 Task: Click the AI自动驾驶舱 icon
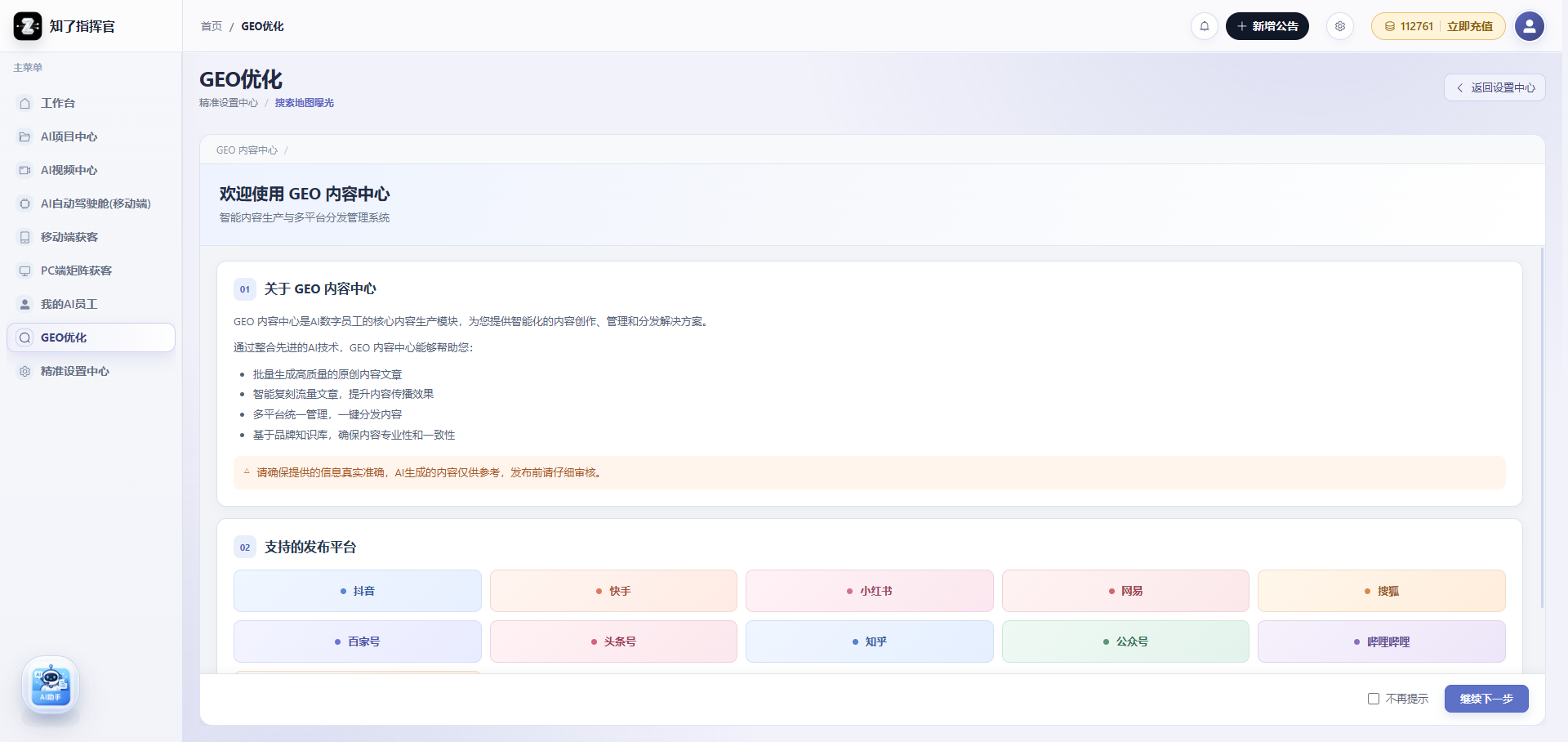pos(25,203)
